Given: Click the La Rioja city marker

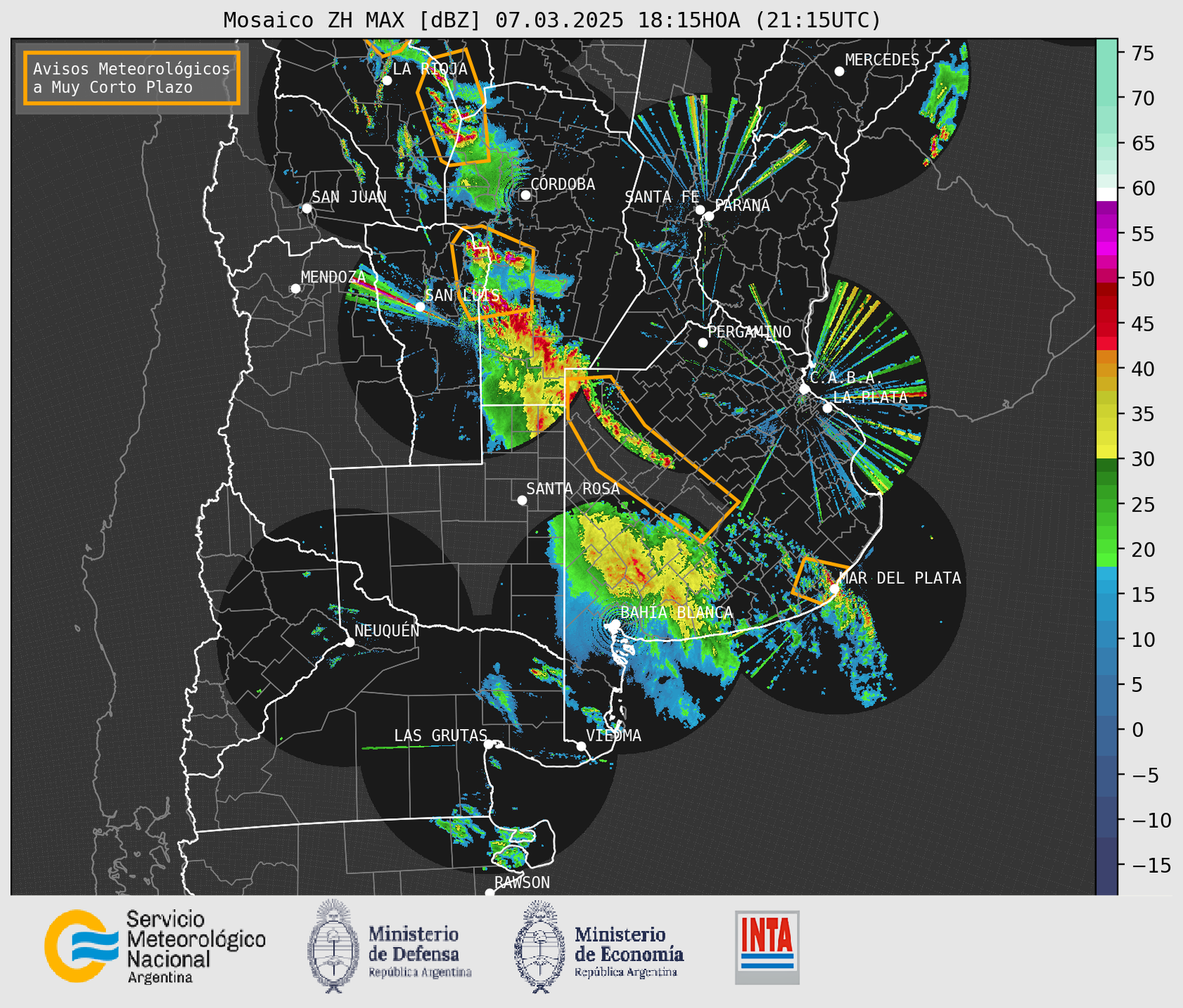Looking at the screenshot, I should pos(386,81).
